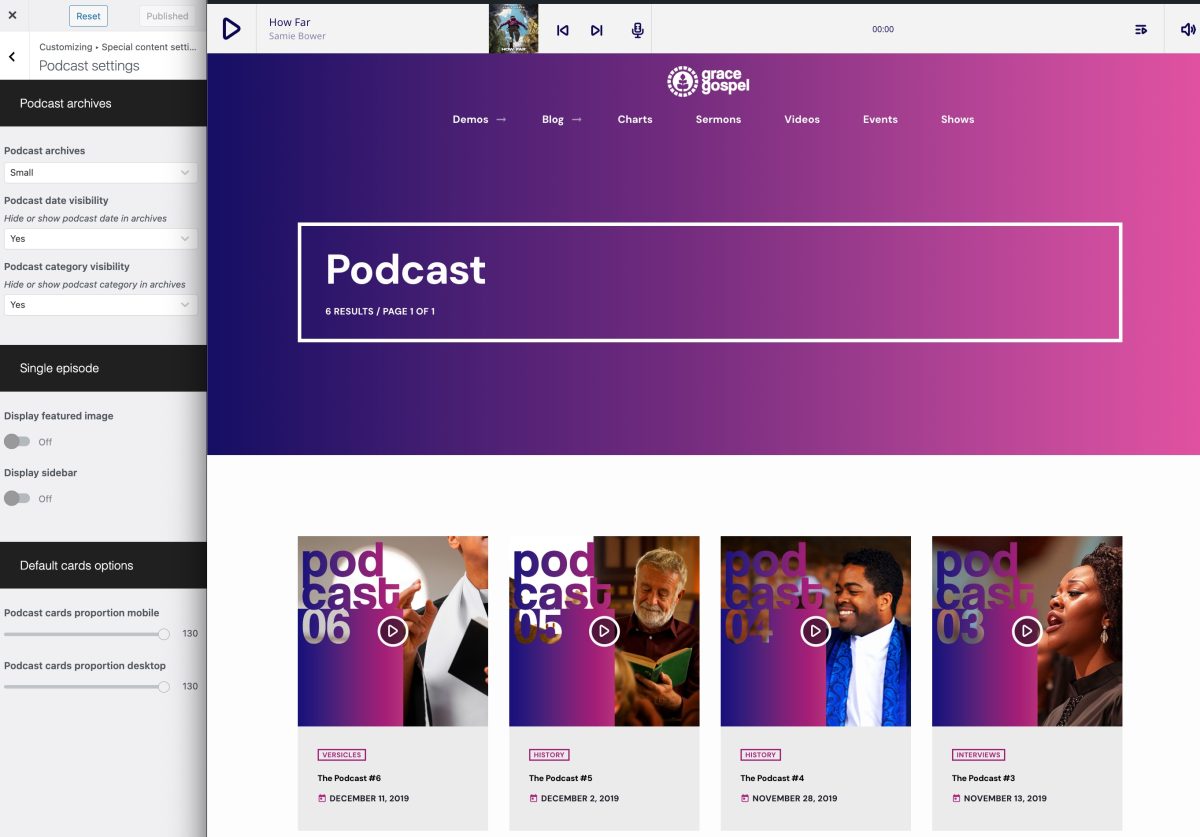1200x837 pixels.
Task: Change Podcast date visibility dropdown
Action: [x=100, y=238]
